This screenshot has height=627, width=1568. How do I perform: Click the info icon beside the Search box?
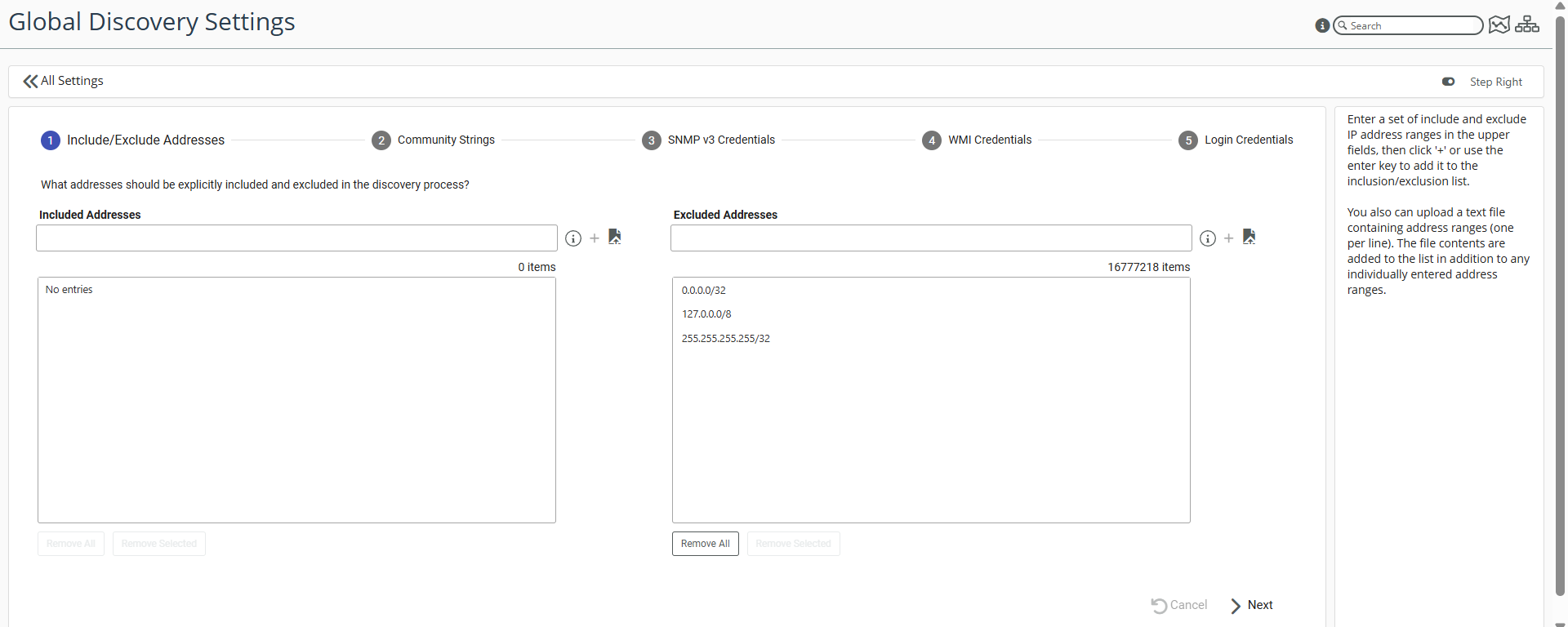[x=1322, y=25]
